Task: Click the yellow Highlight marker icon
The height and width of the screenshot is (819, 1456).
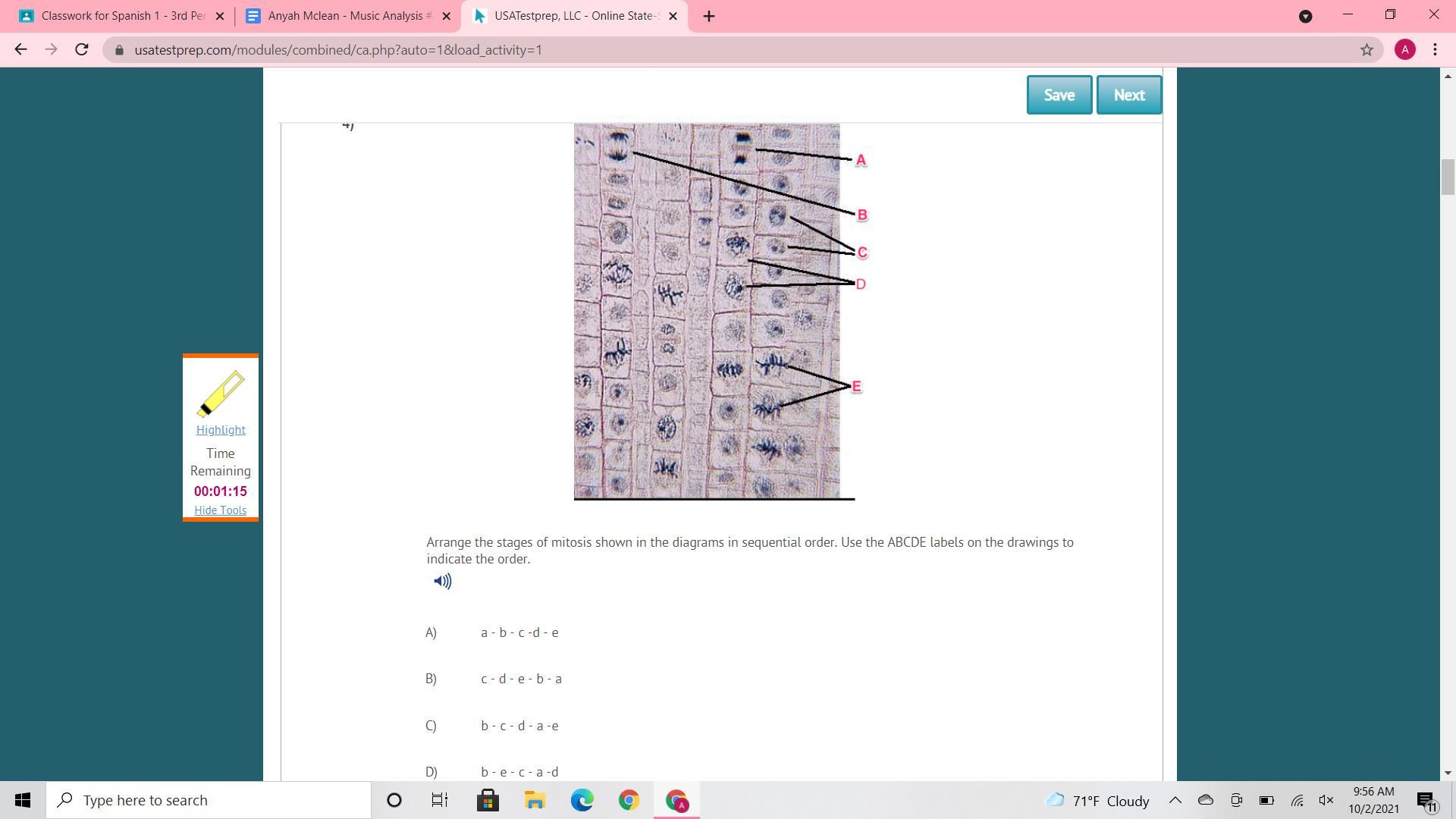Action: point(221,394)
